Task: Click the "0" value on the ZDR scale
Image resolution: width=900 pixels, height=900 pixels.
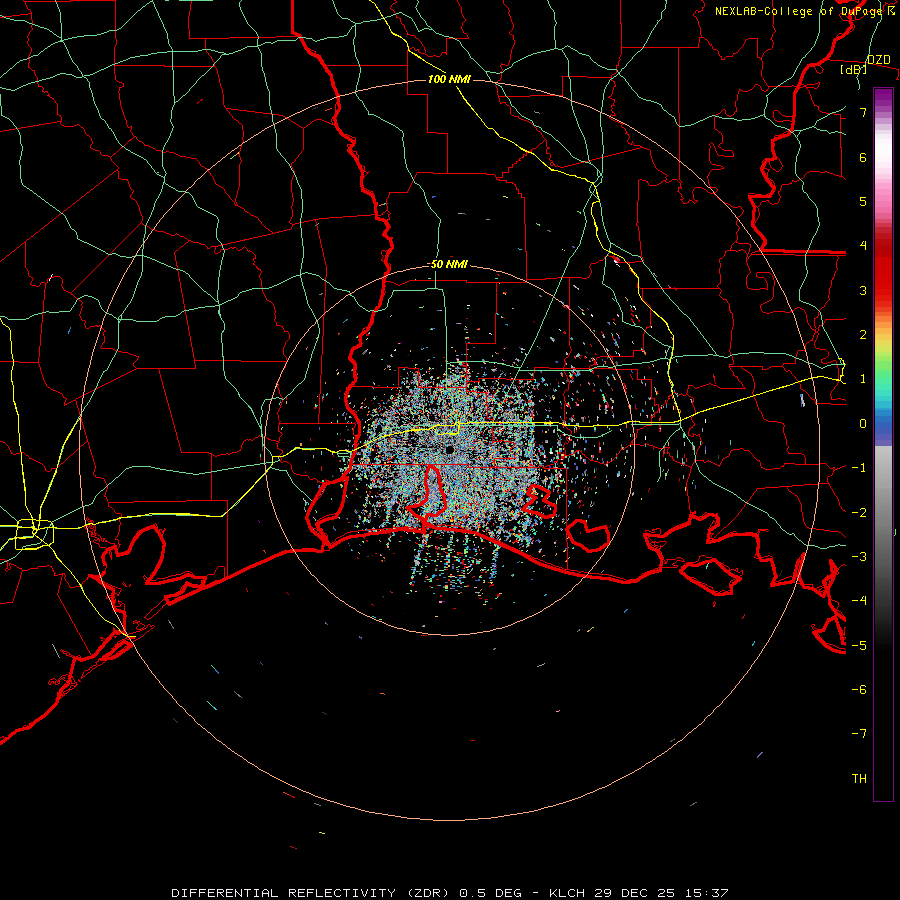Action: point(863,424)
